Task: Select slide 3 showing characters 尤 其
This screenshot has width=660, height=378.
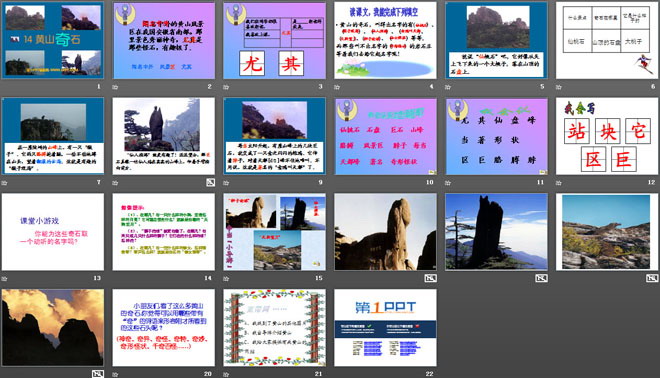Action: pyautogui.click(x=274, y=40)
